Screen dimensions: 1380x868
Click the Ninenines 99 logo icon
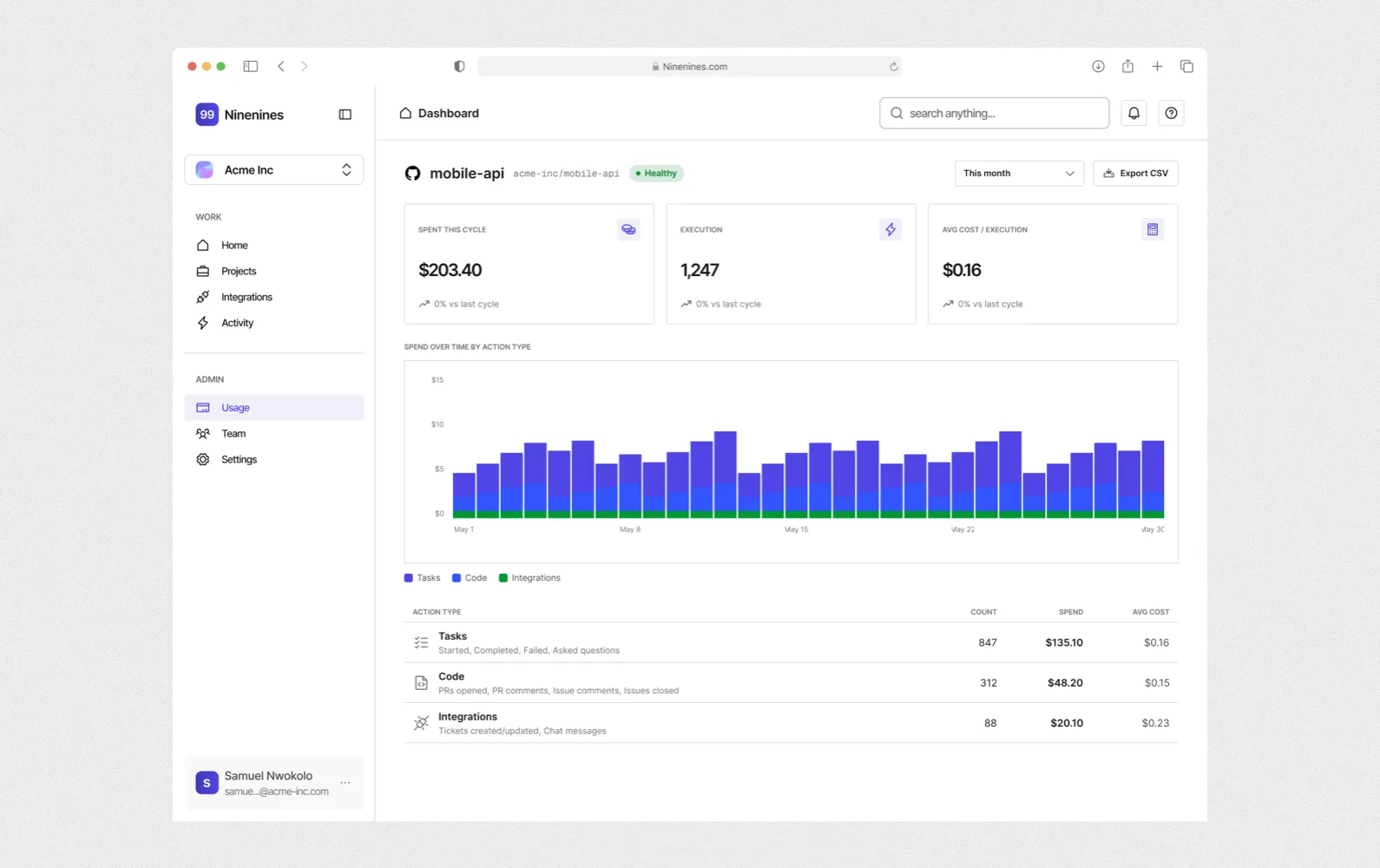pyautogui.click(x=207, y=115)
